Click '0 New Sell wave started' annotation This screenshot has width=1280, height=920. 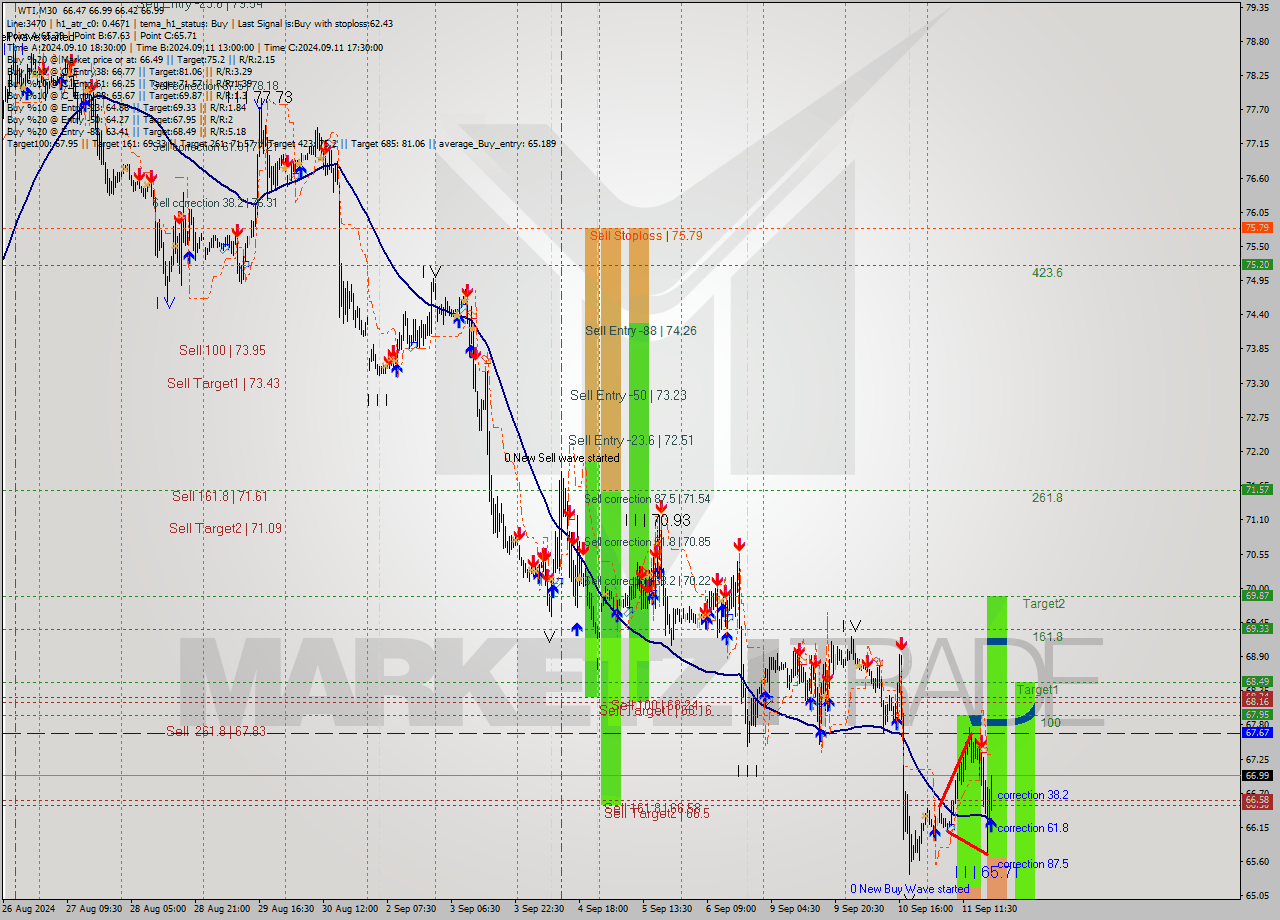click(x=562, y=458)
